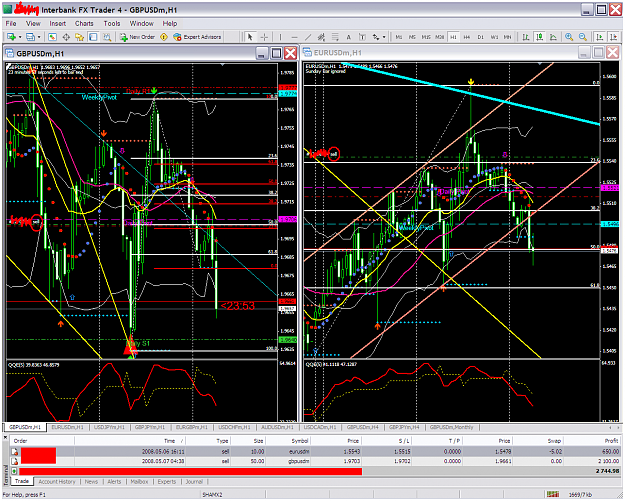Expand the Profiles dropdown arrow
Viewport: 625px width, 501px height.
[39, 37]
